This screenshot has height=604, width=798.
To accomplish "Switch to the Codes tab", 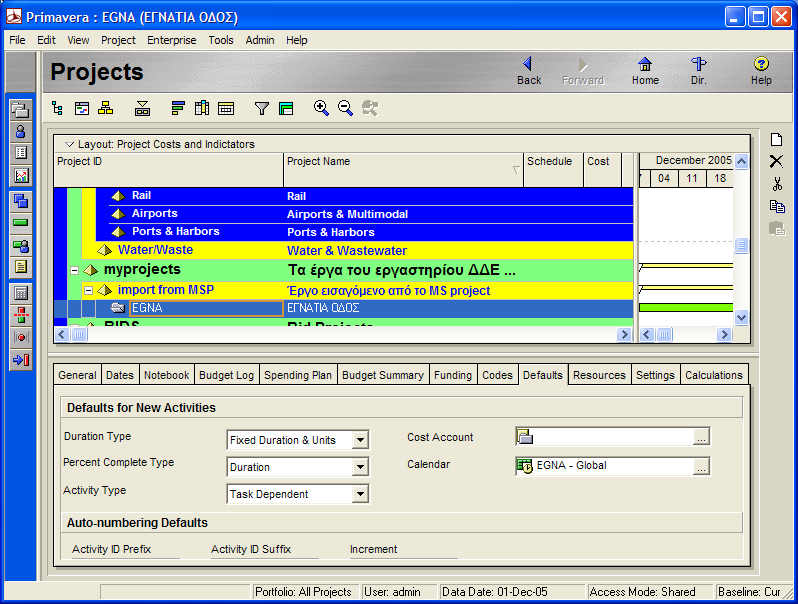I will click(497, 375).
